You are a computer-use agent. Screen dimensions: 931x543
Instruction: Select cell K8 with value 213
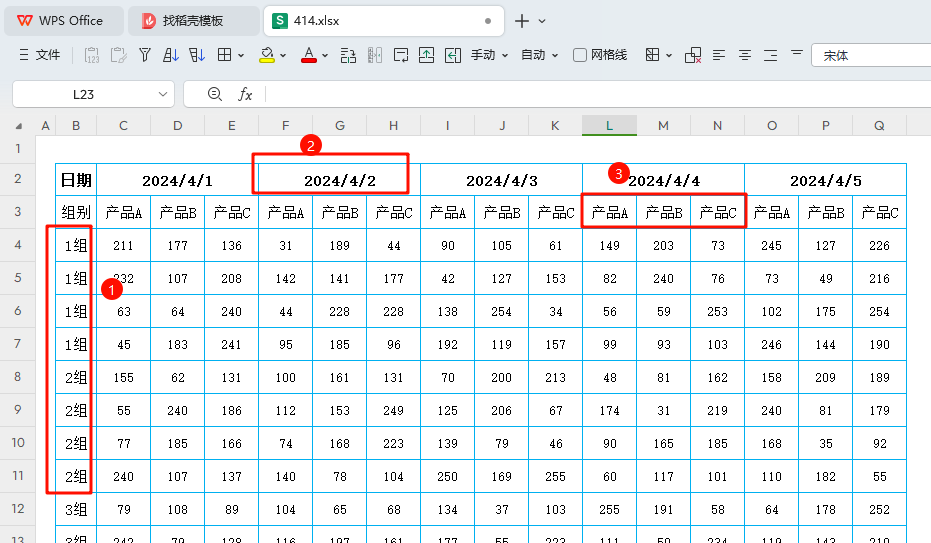pos(555,377)
